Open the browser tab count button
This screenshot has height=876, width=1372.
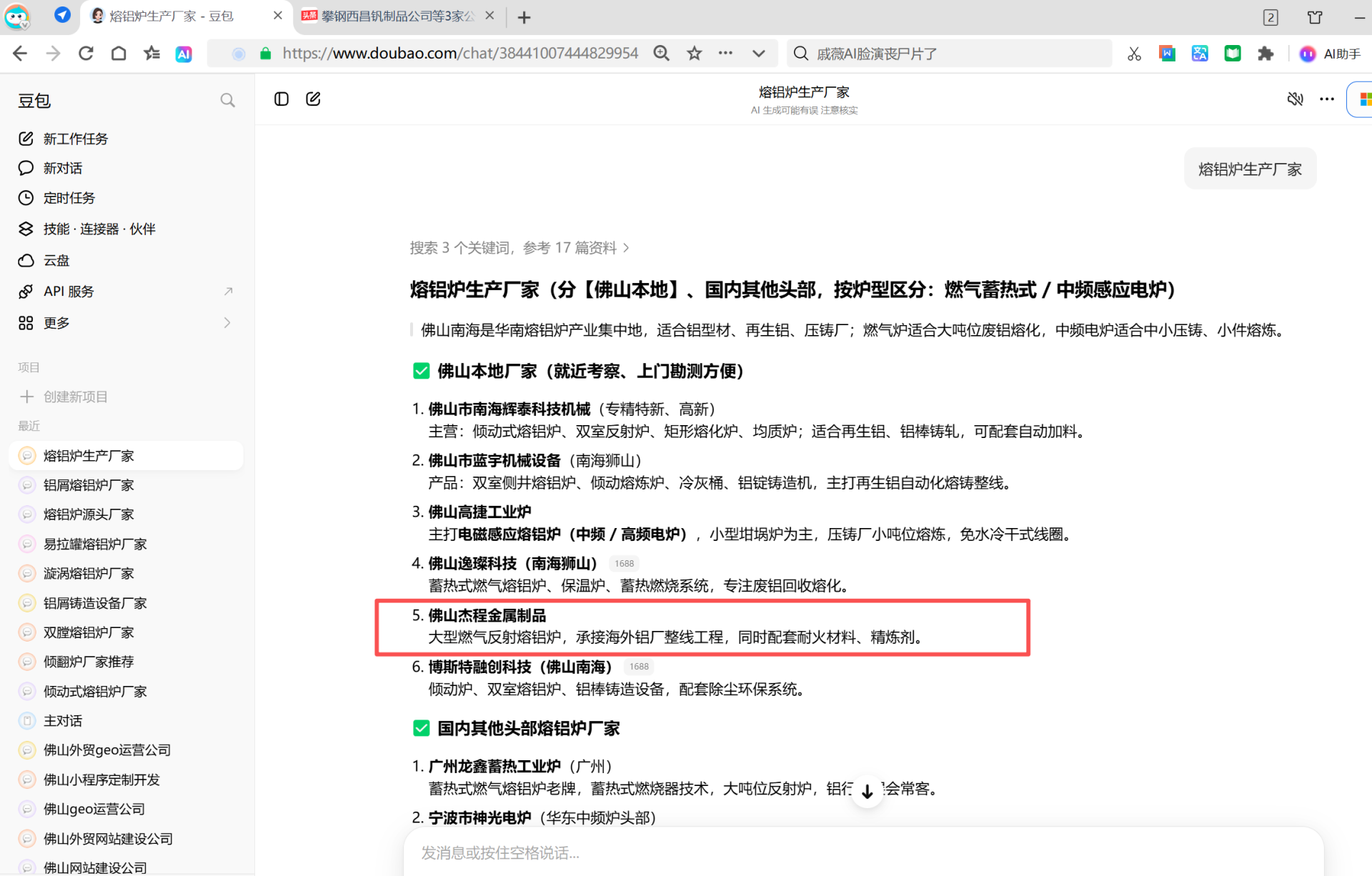coord(1271,17)
